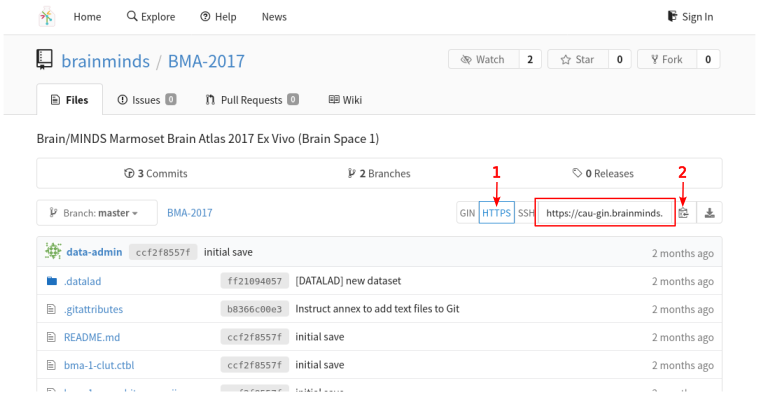This screenshot has width=760, height=397.
Task: Switch clone protocol to SSH
Action: click(x=525, y=213)
